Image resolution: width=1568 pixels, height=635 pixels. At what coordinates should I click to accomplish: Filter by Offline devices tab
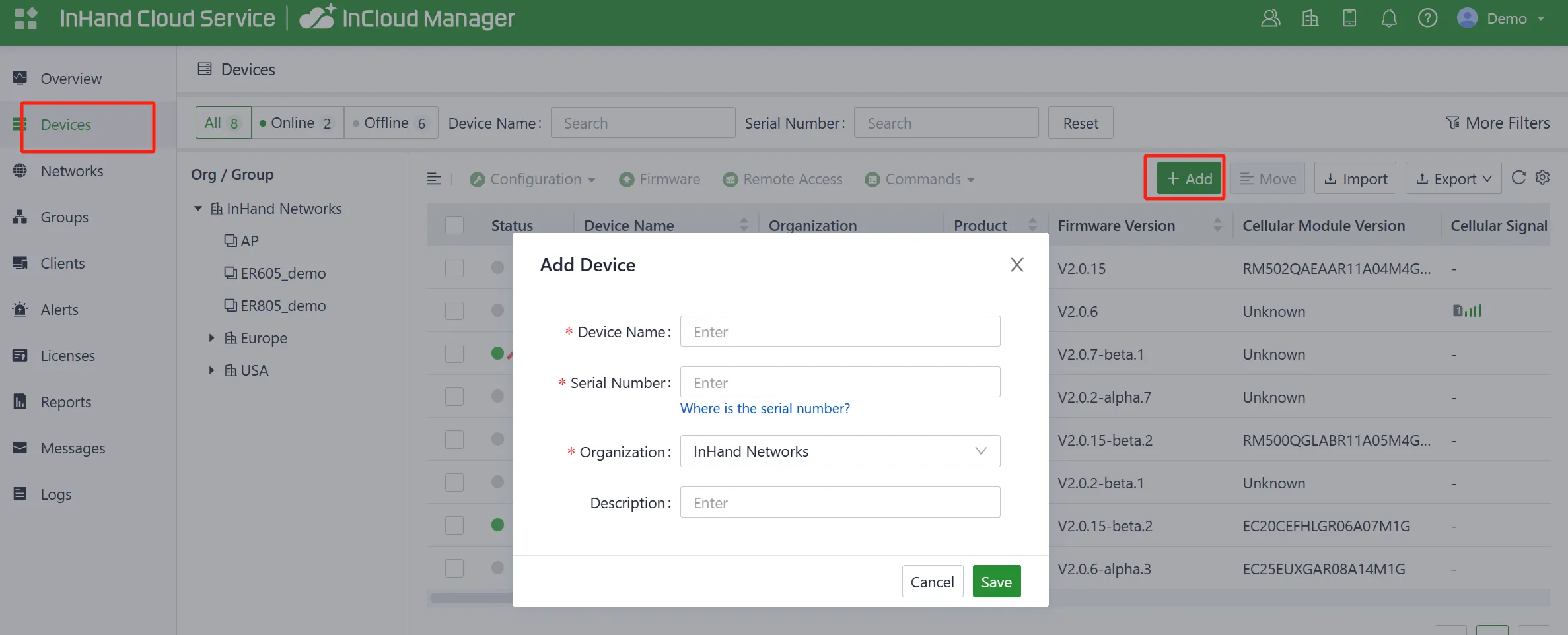tap(391, 123)
